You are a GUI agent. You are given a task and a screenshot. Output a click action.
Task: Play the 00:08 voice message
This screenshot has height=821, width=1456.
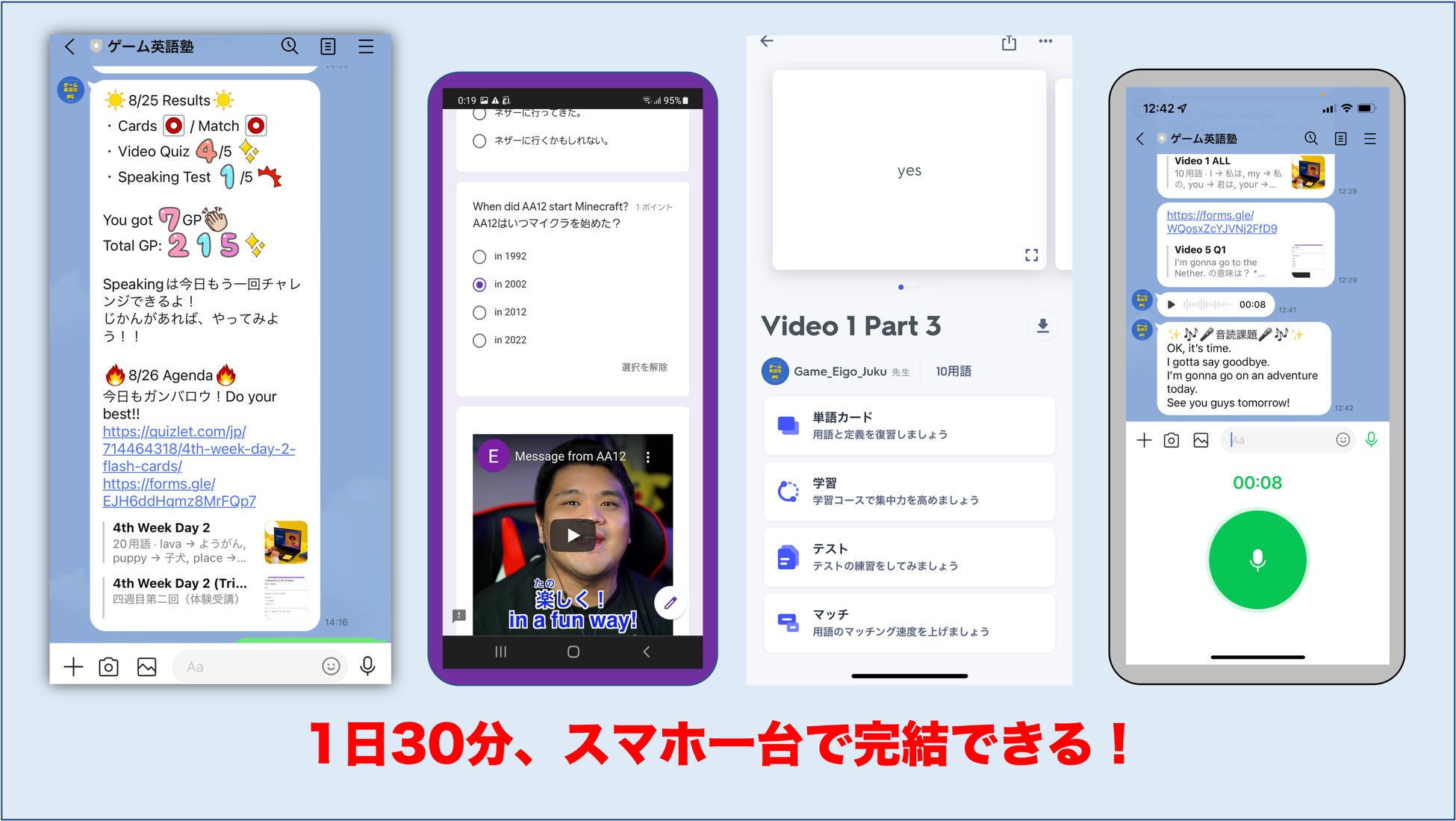coord(1171,304)
